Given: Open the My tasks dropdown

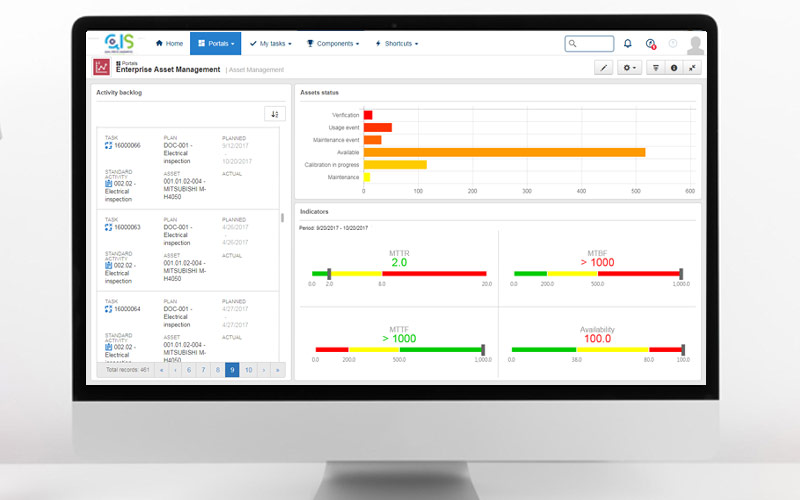Looking at the screenshot, I should tap(270, 44).
